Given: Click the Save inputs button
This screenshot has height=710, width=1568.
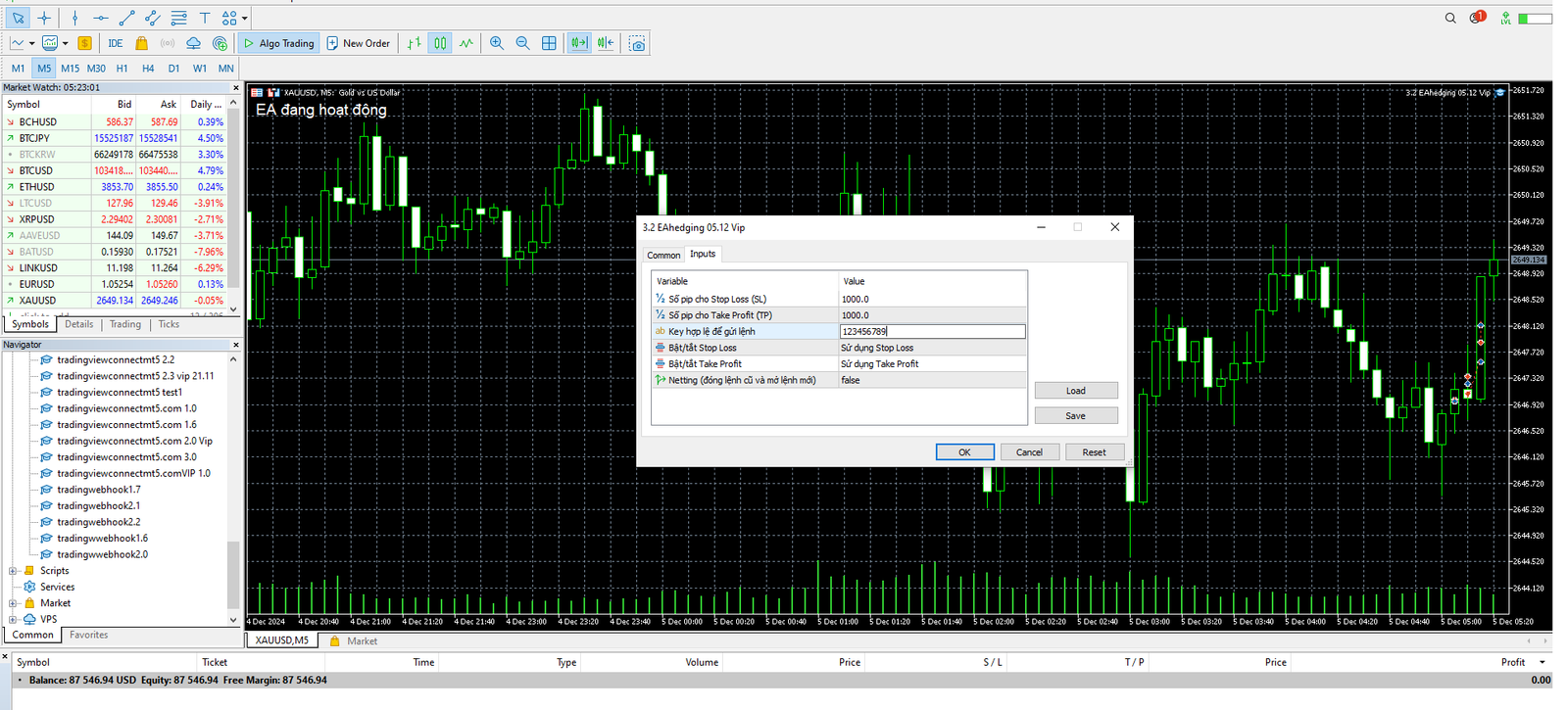Looking at the screenshot, I should pyautogui.click(x=1076, y=416).
